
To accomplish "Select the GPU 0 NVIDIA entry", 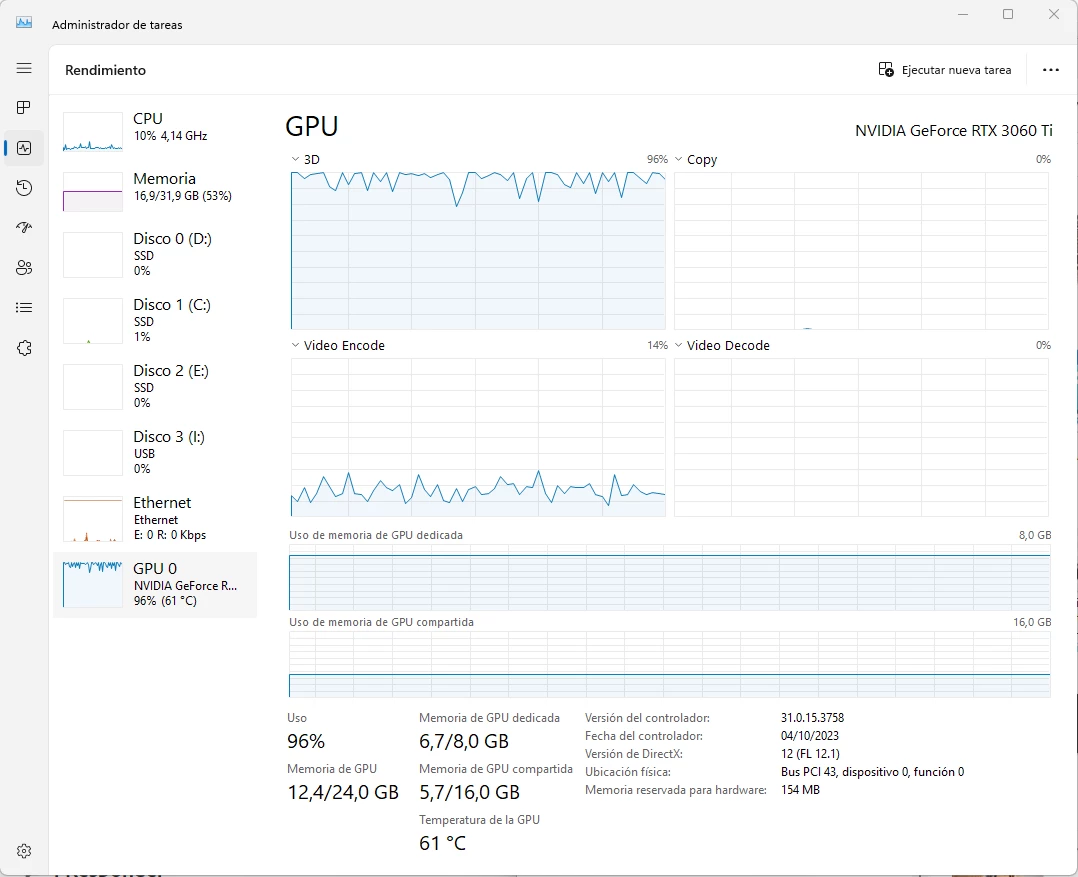I will click(x=155, y=585).
